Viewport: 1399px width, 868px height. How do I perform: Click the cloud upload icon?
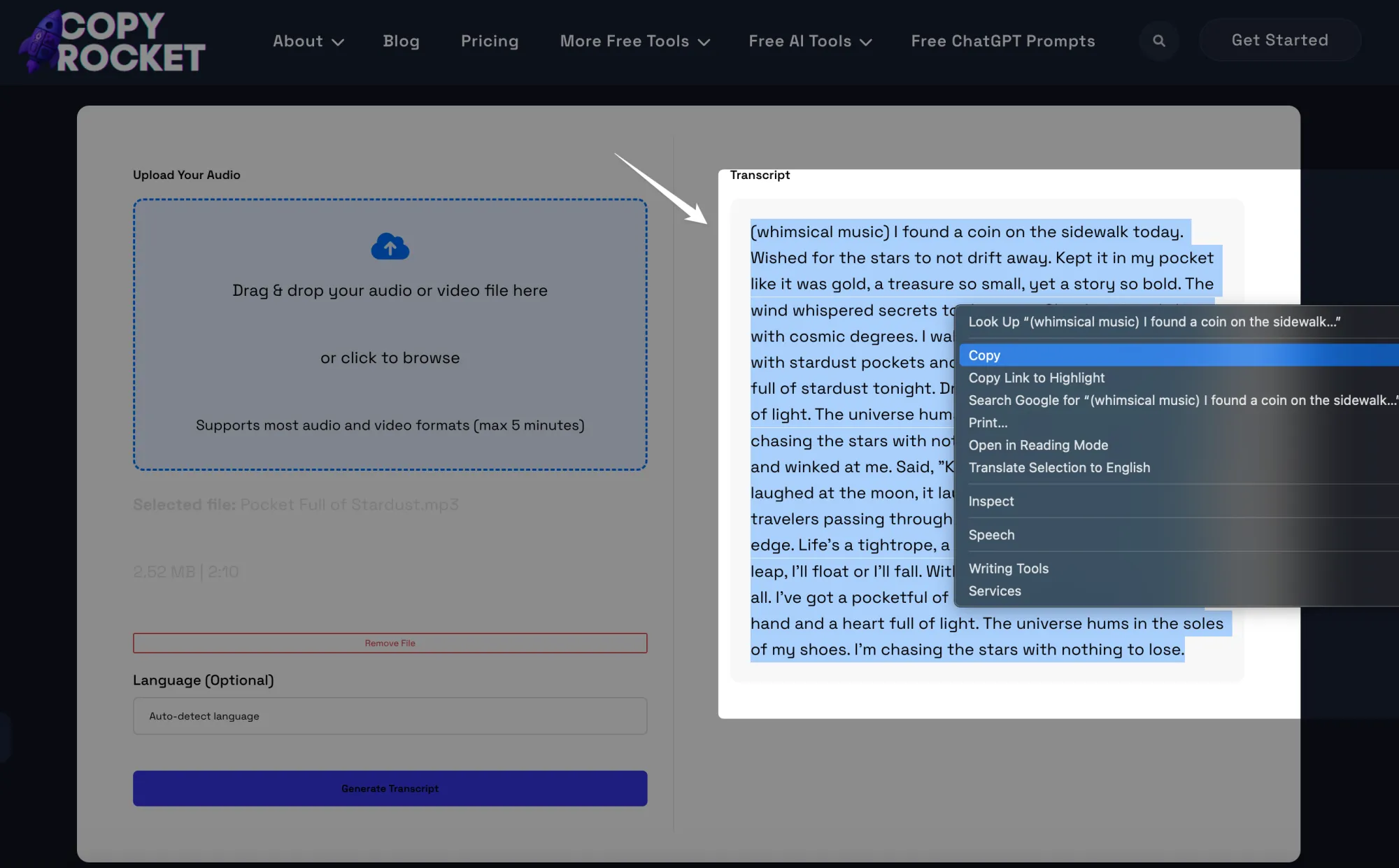[x=390, y=246]
